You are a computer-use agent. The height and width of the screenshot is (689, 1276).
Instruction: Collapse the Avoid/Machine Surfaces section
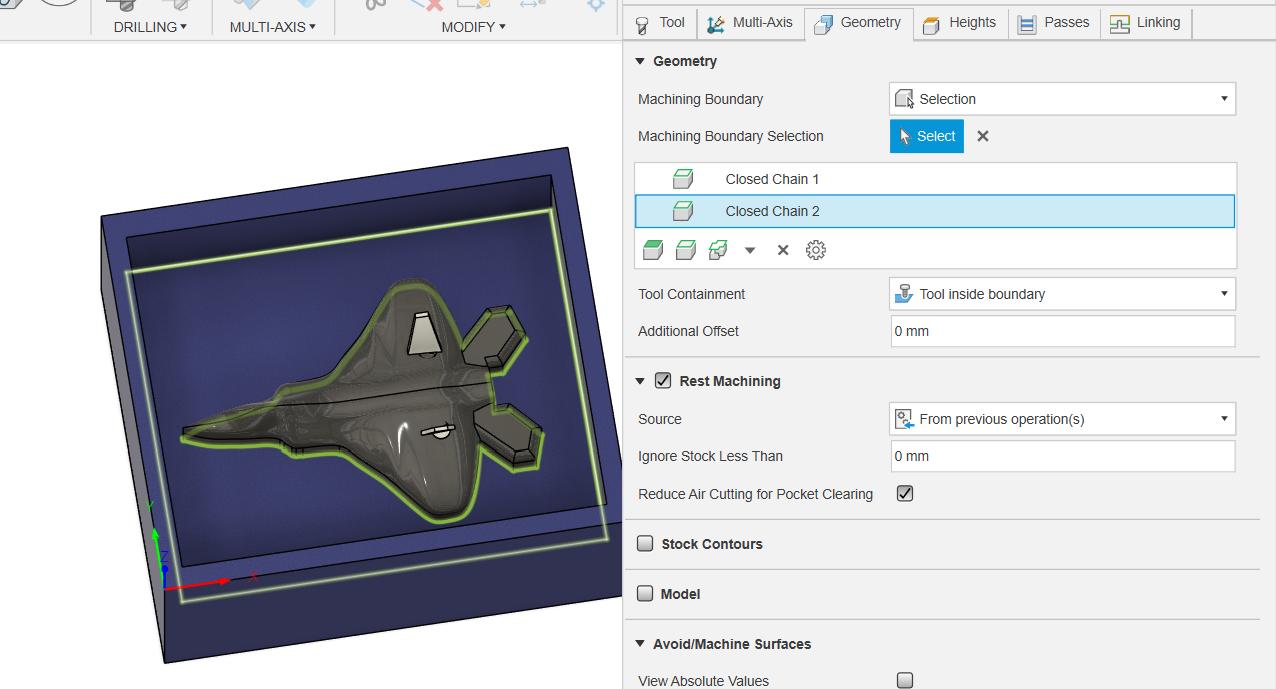click(640, 644)
